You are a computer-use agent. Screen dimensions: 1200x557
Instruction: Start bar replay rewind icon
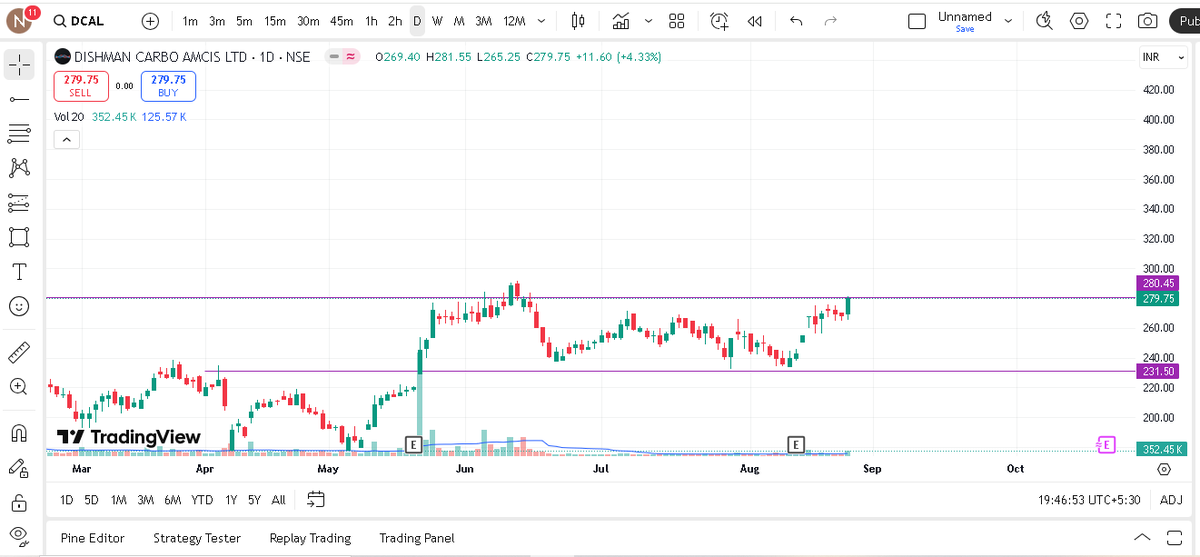755,21
